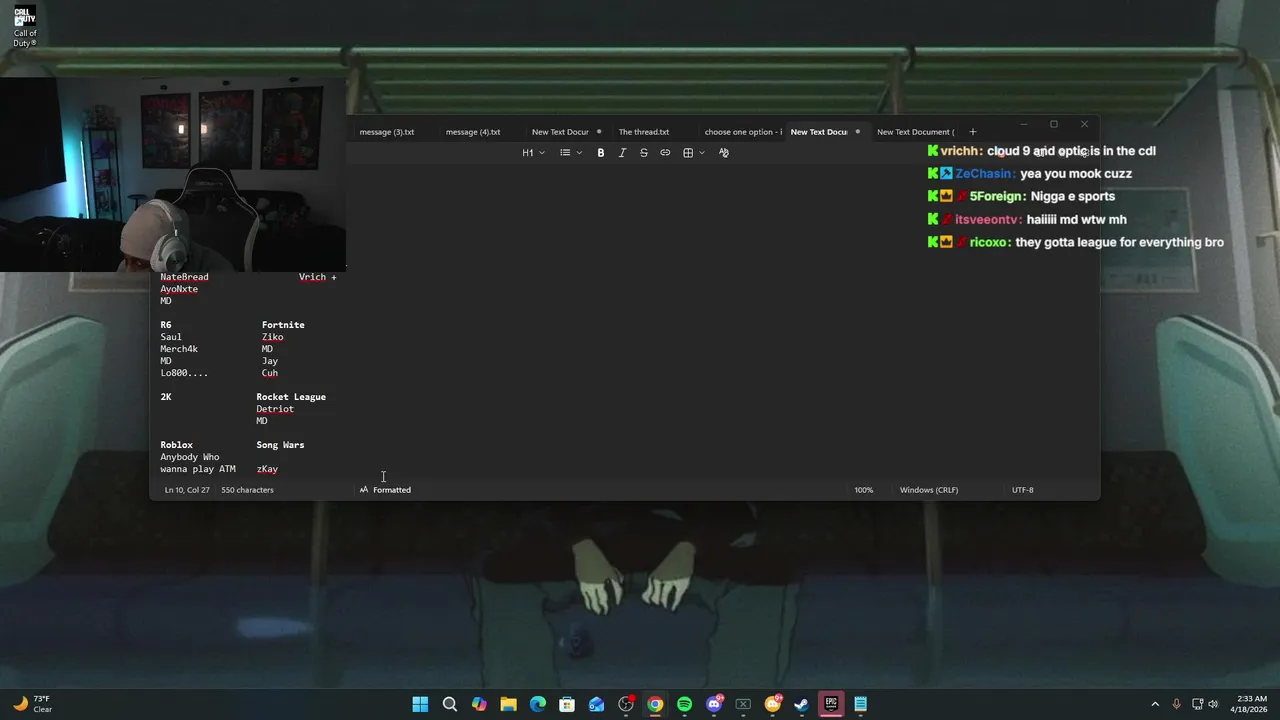Open the weather widget showing 73°F
This screenshot has height=720, width=1280.
pos(32,704)
